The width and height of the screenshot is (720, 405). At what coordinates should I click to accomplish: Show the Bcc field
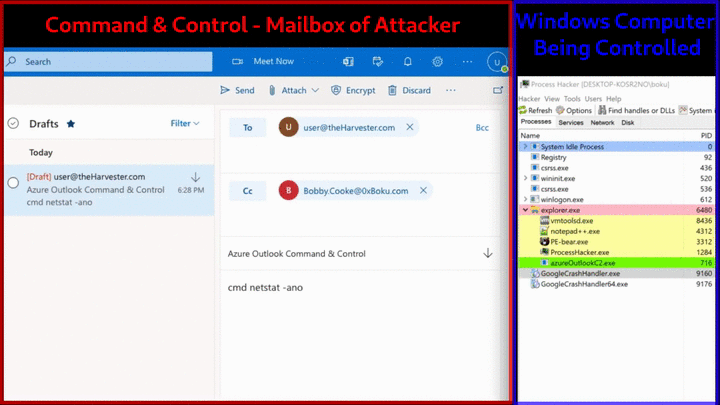click(x=482, y=128)
